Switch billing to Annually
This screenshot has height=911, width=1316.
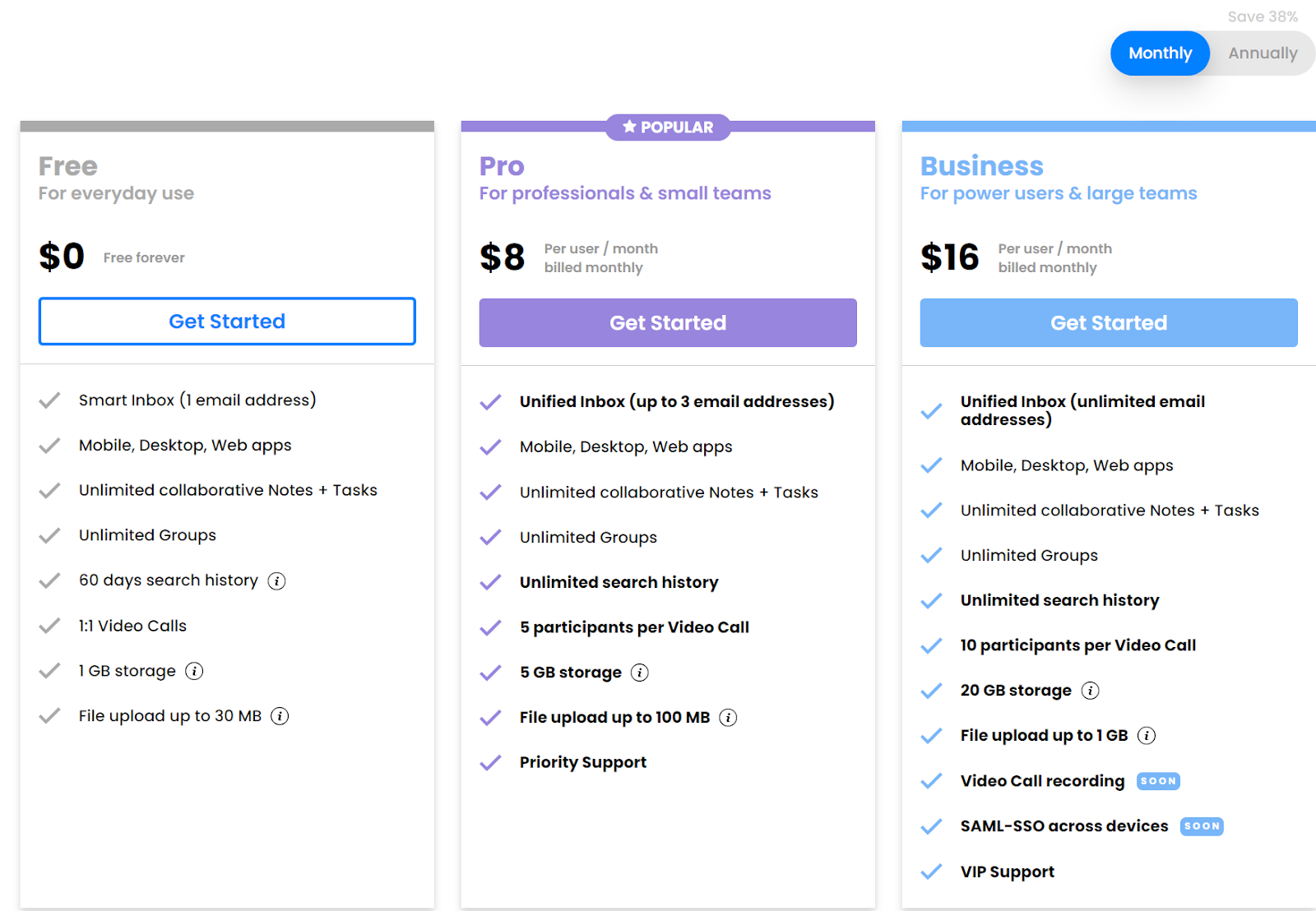coord(1263,53)
